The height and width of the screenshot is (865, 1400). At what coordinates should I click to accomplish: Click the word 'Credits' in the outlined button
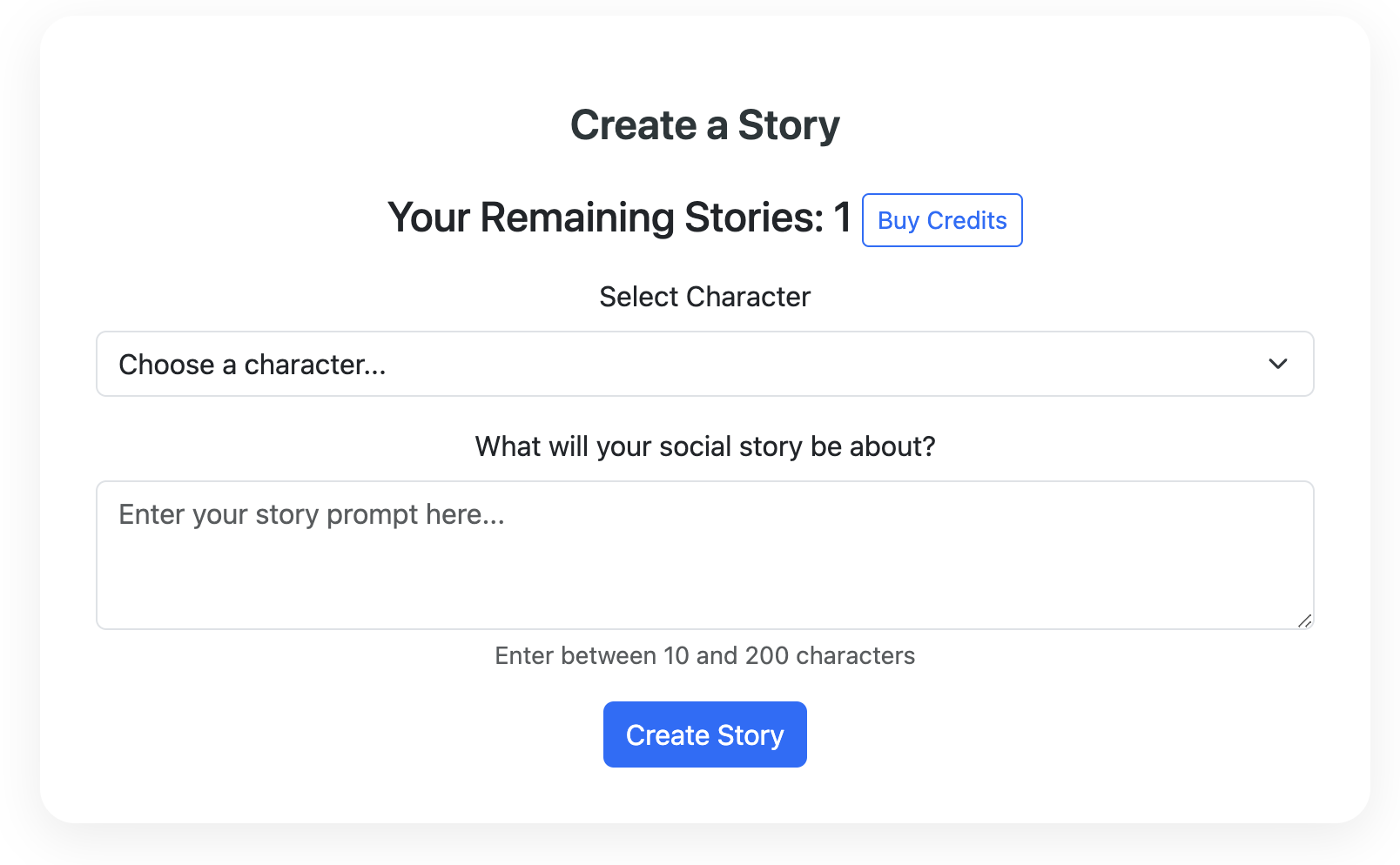[966, 220]
